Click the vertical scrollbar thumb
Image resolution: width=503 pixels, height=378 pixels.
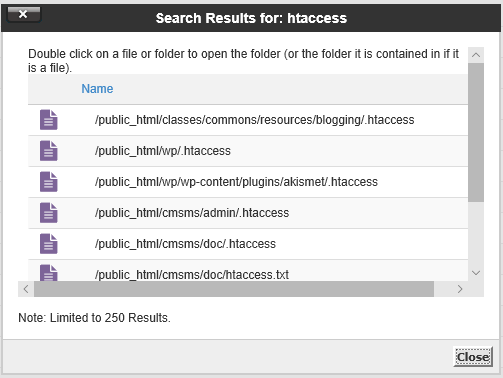pyautogui.click(x=476, y=132)
